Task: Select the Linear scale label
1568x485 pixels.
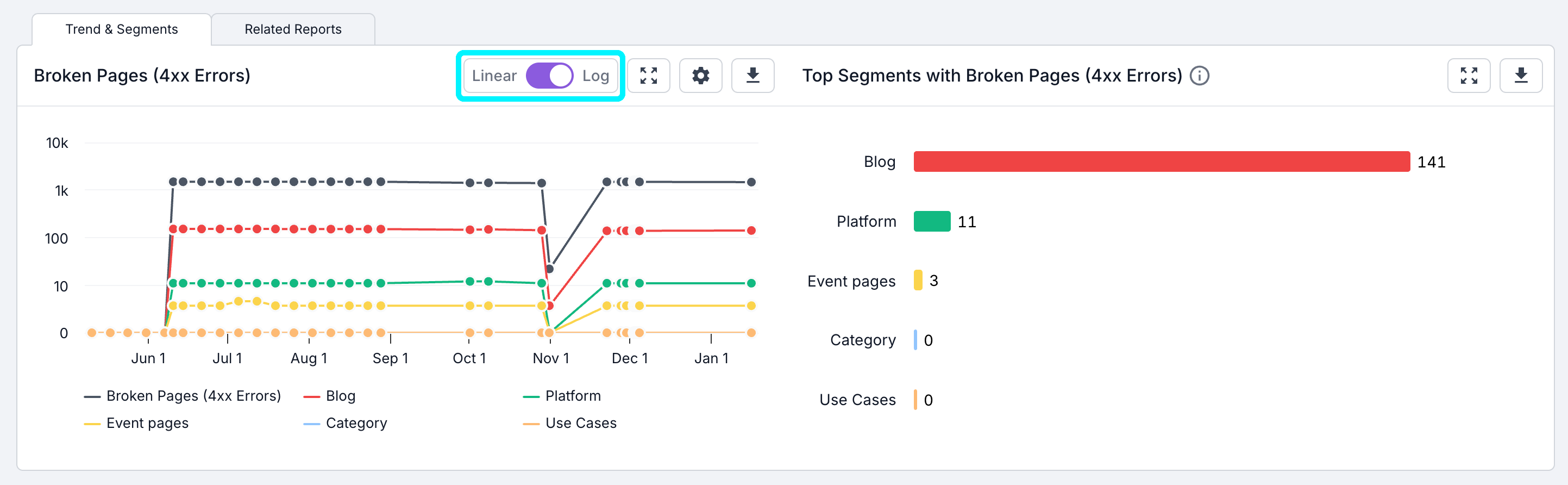Action: tap(494, 76)
